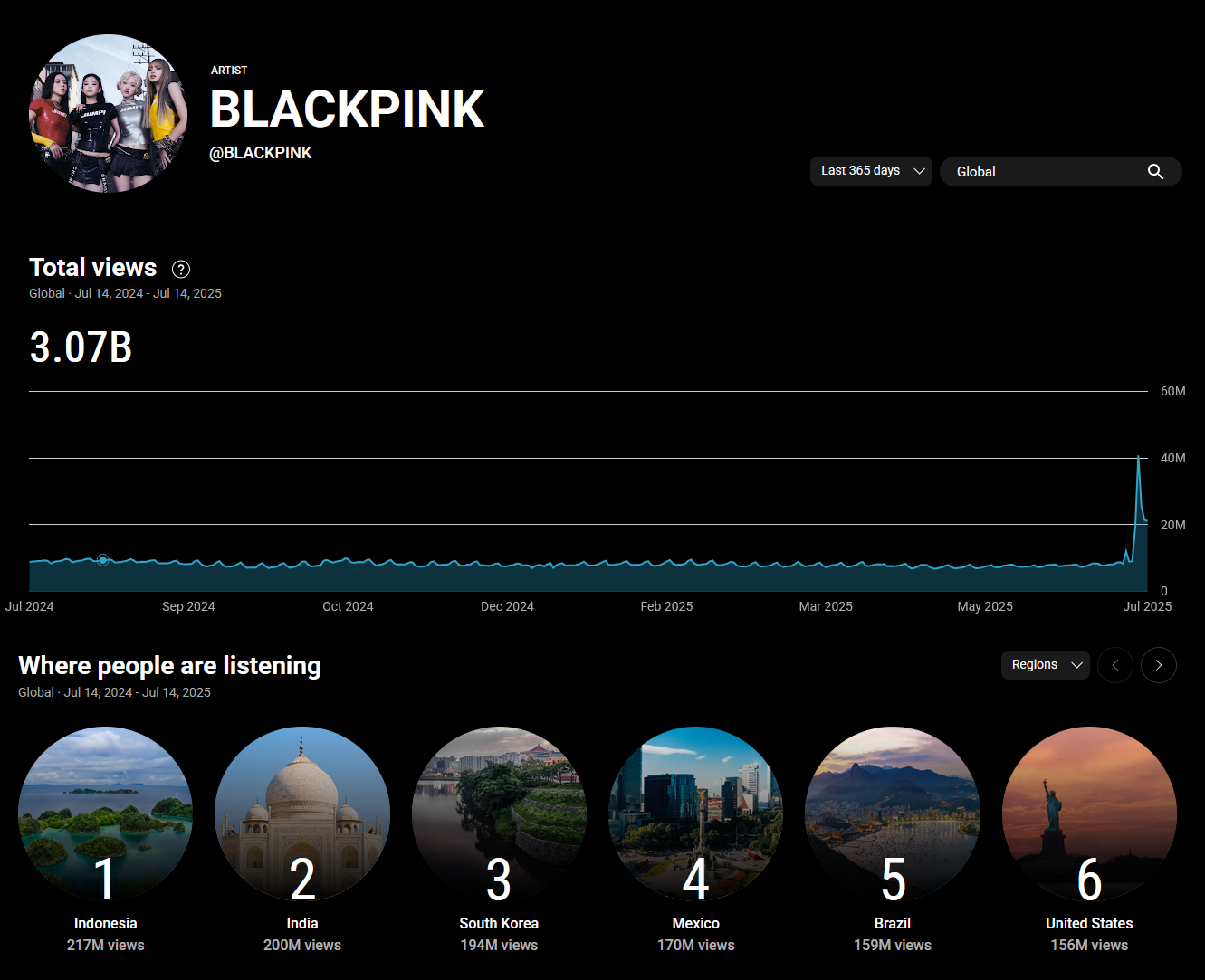Select the Brazil region thumbnail
Image resolution: width=1205 pixels, height=980 pixels.
click(x=893, y=814)
